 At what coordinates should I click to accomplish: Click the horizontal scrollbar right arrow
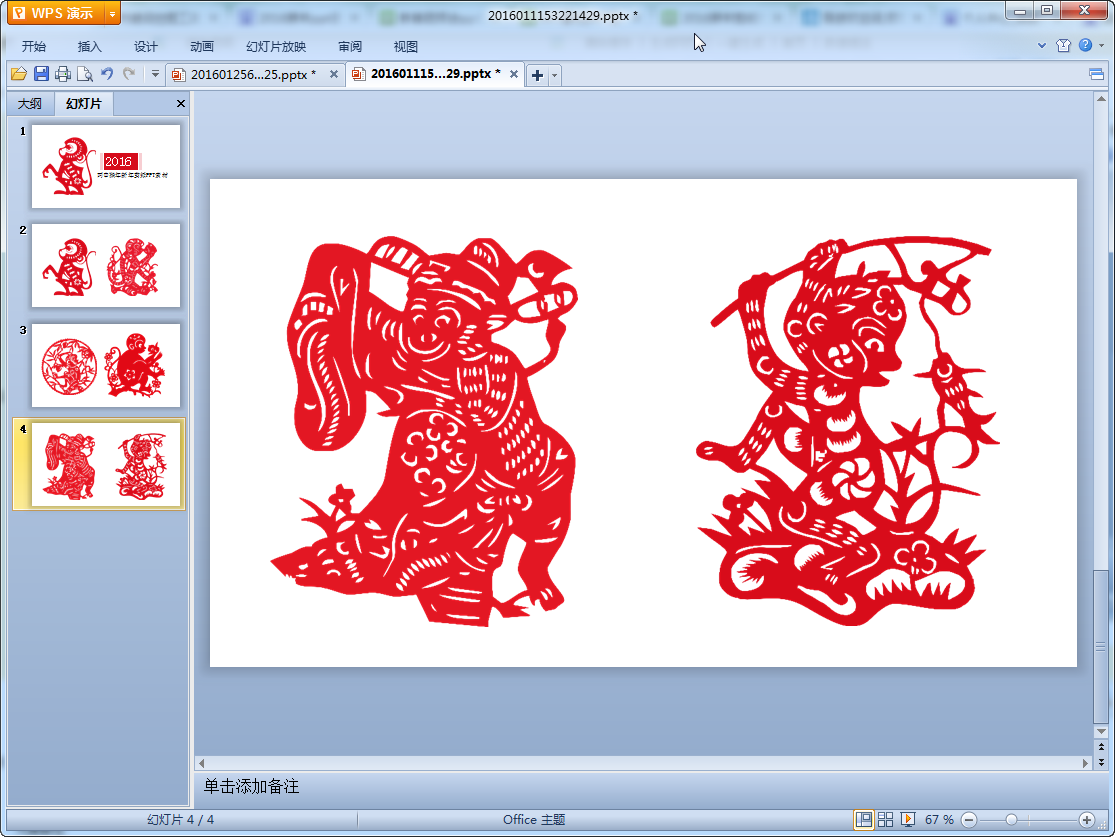[1086, 763]
